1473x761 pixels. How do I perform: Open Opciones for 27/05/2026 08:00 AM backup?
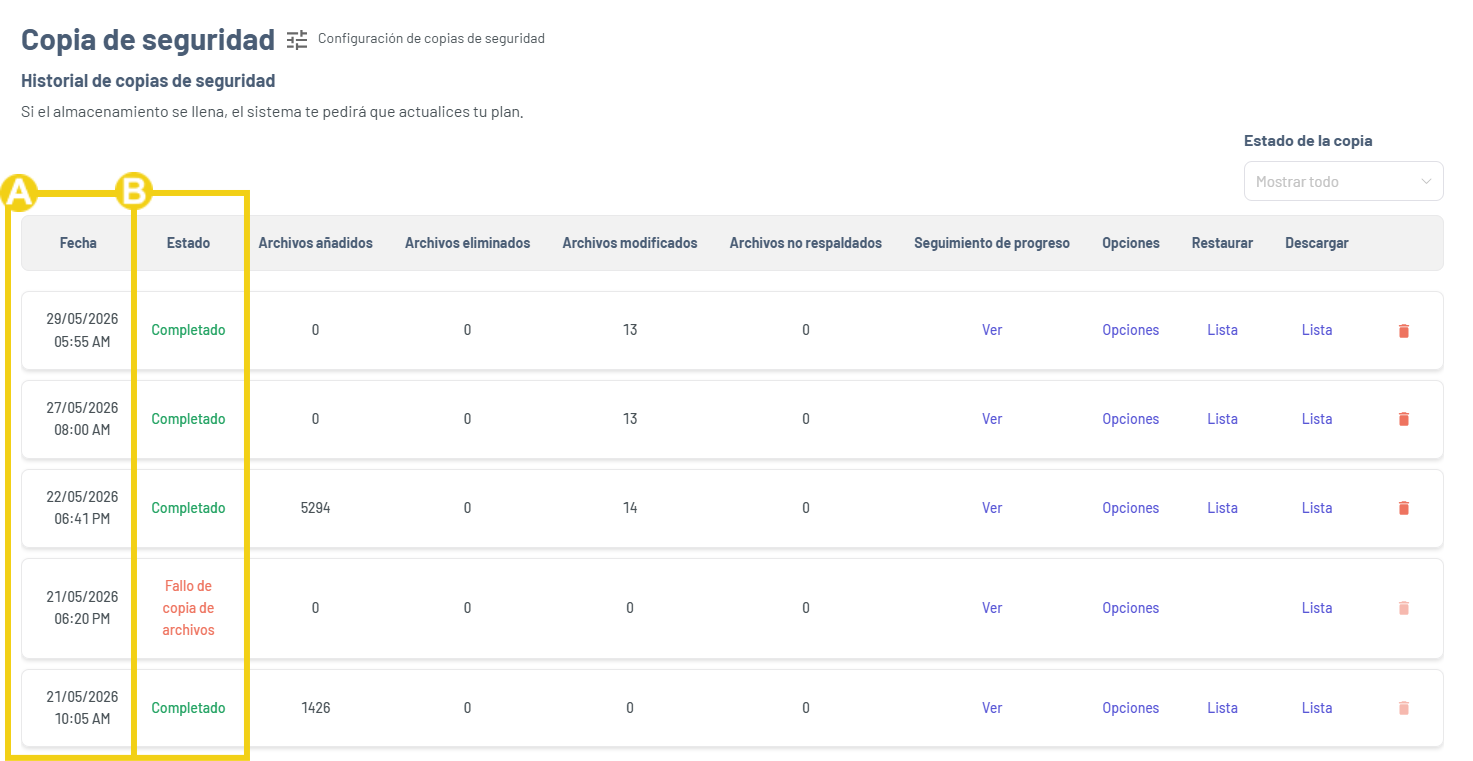click(1131, 419)
